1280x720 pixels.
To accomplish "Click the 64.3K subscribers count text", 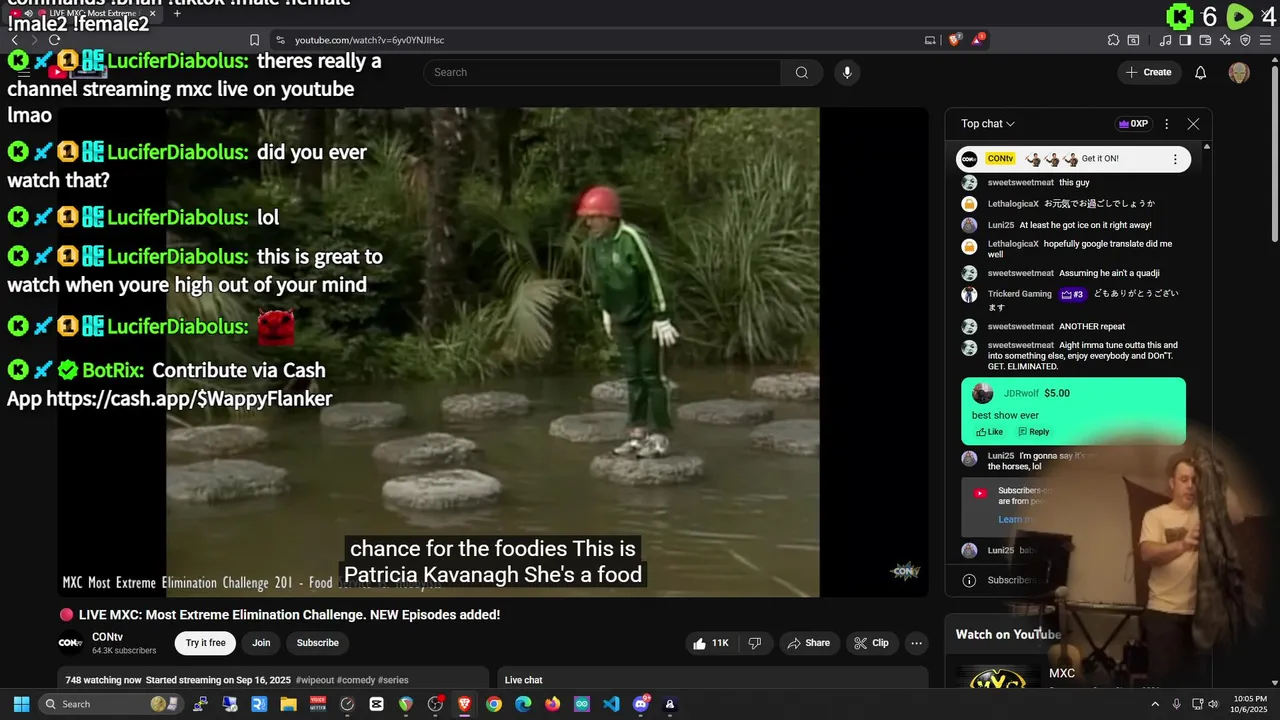I will (x=124, y=651).
